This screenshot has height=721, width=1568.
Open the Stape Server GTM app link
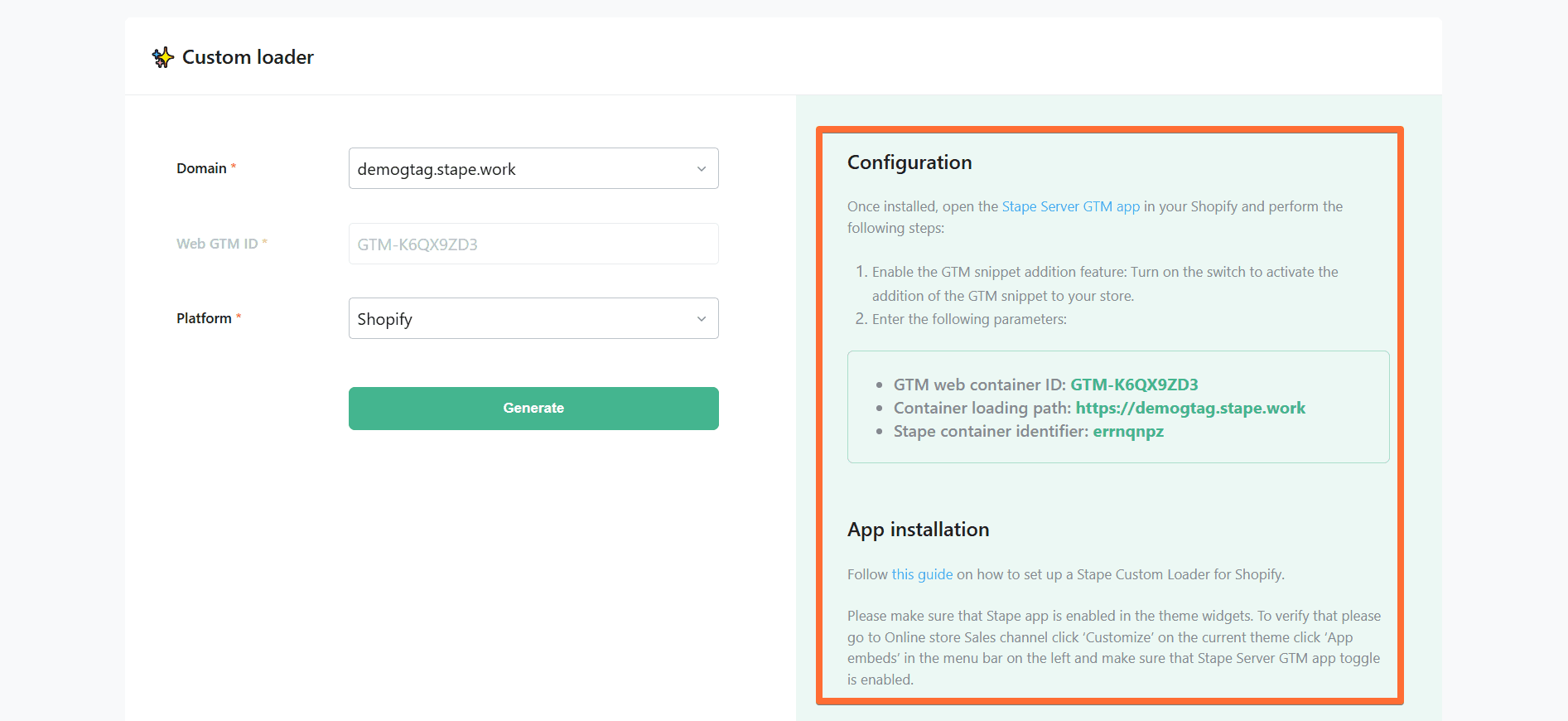coord(1070,206)
